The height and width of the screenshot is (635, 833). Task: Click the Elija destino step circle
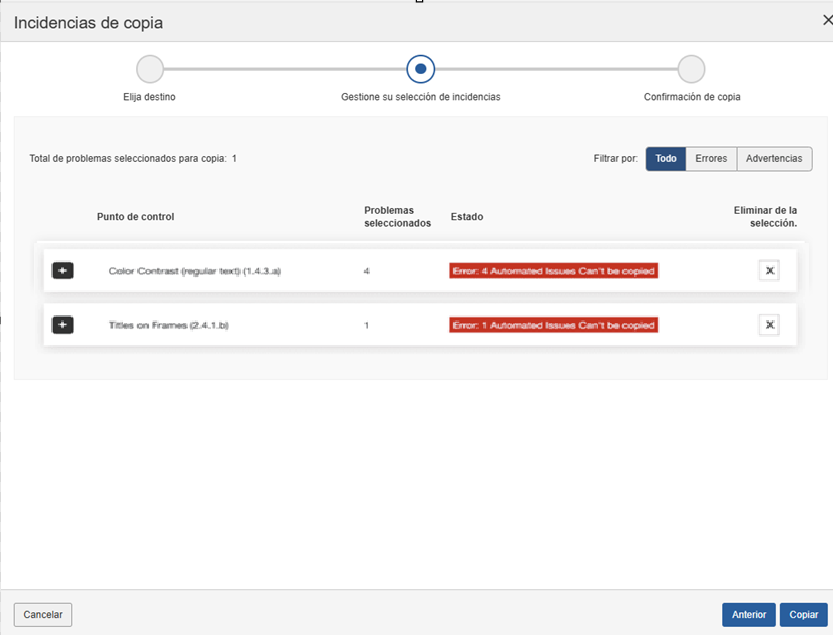(150, 69)
